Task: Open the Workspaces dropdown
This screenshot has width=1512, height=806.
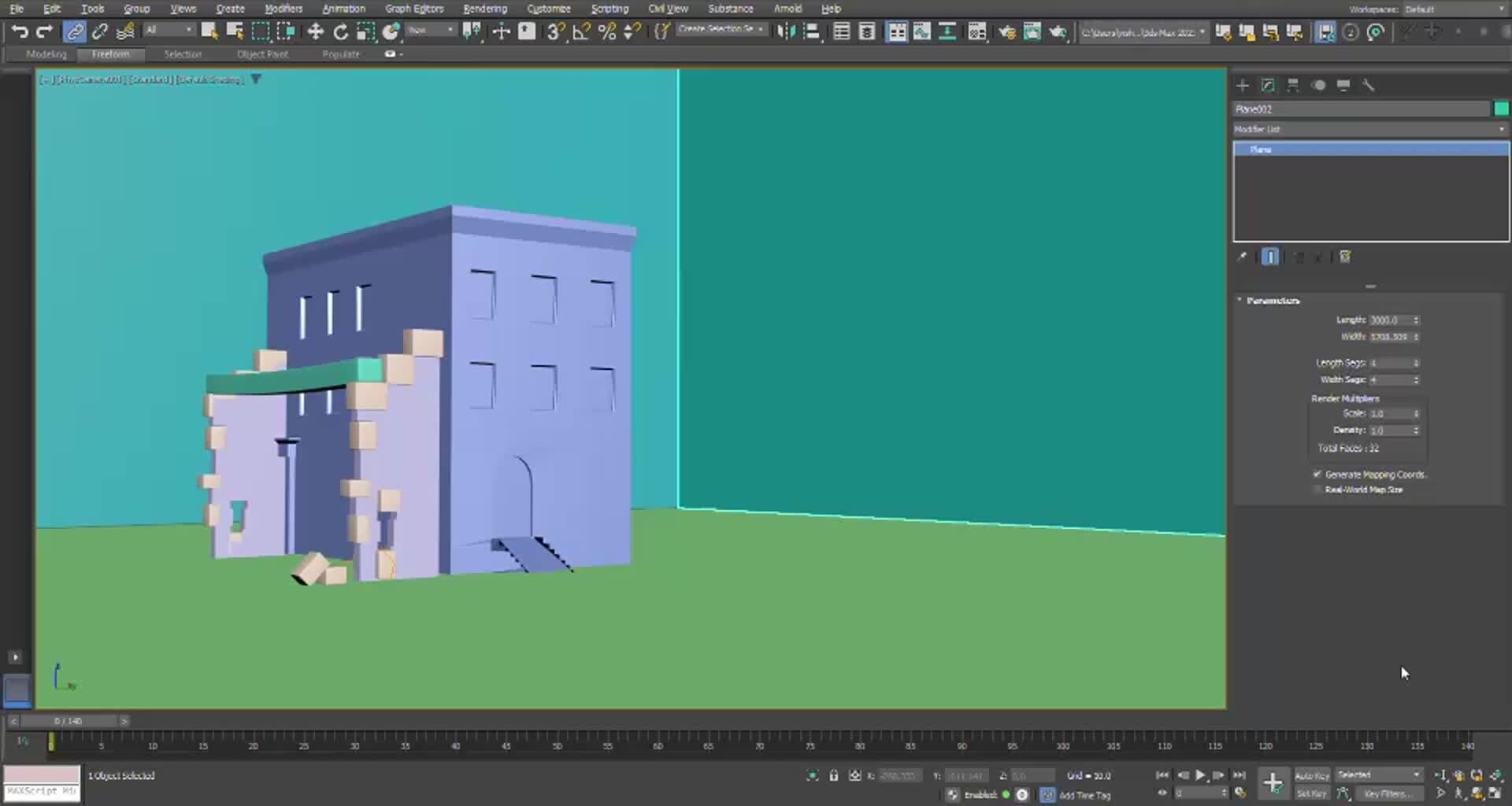Action: coord(1453,9)
